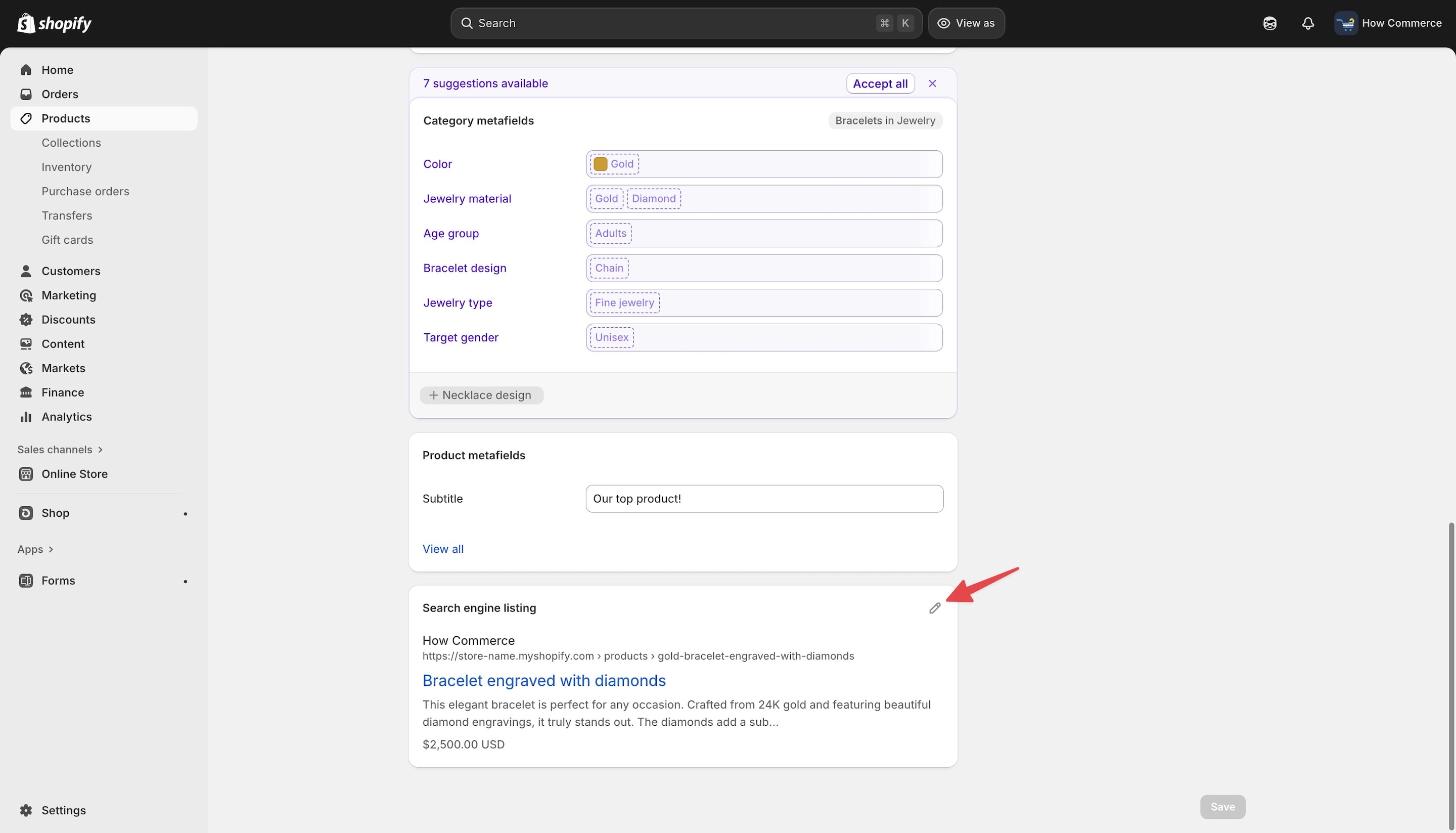1456x833 pixels.
Task: Click the Markets globe icon
Action: (x=26, y=368)
